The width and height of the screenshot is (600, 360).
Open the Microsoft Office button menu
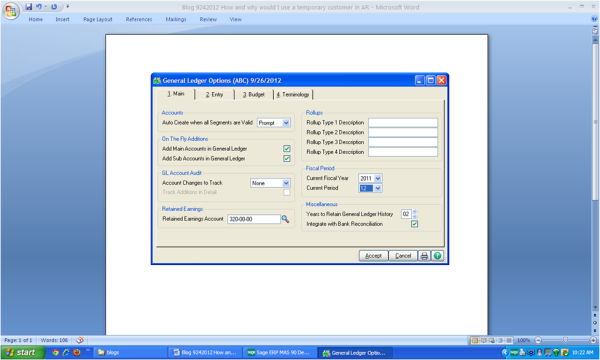point(10,10)
